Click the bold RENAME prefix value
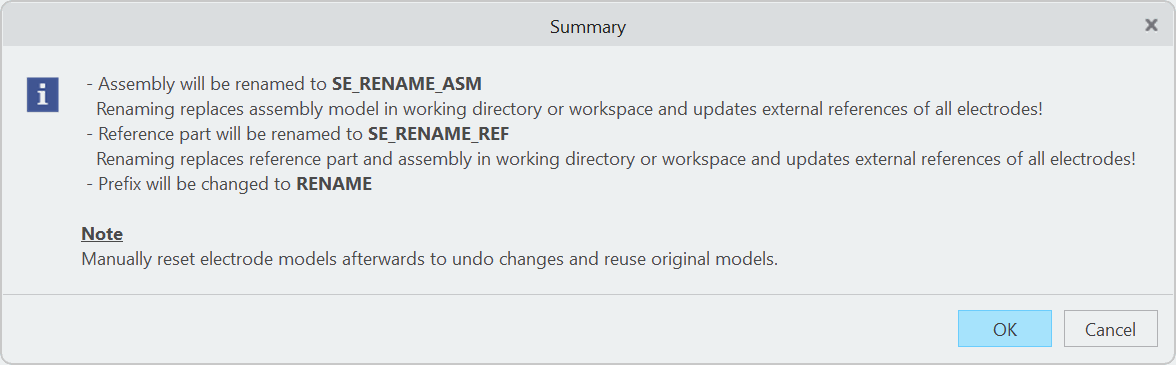1176x365 pixels. (334, 184)
